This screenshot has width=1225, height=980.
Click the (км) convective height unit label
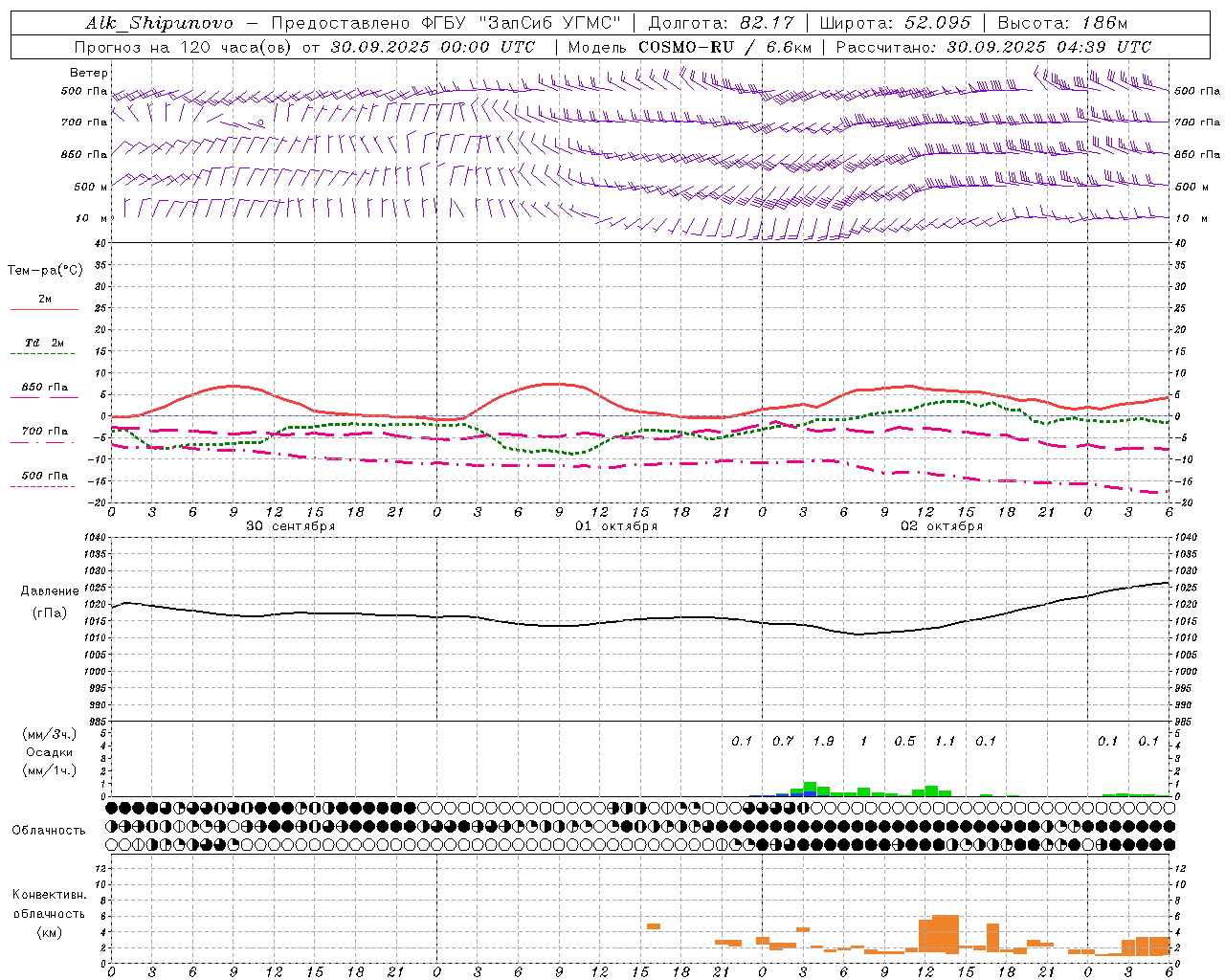(50, 932)
